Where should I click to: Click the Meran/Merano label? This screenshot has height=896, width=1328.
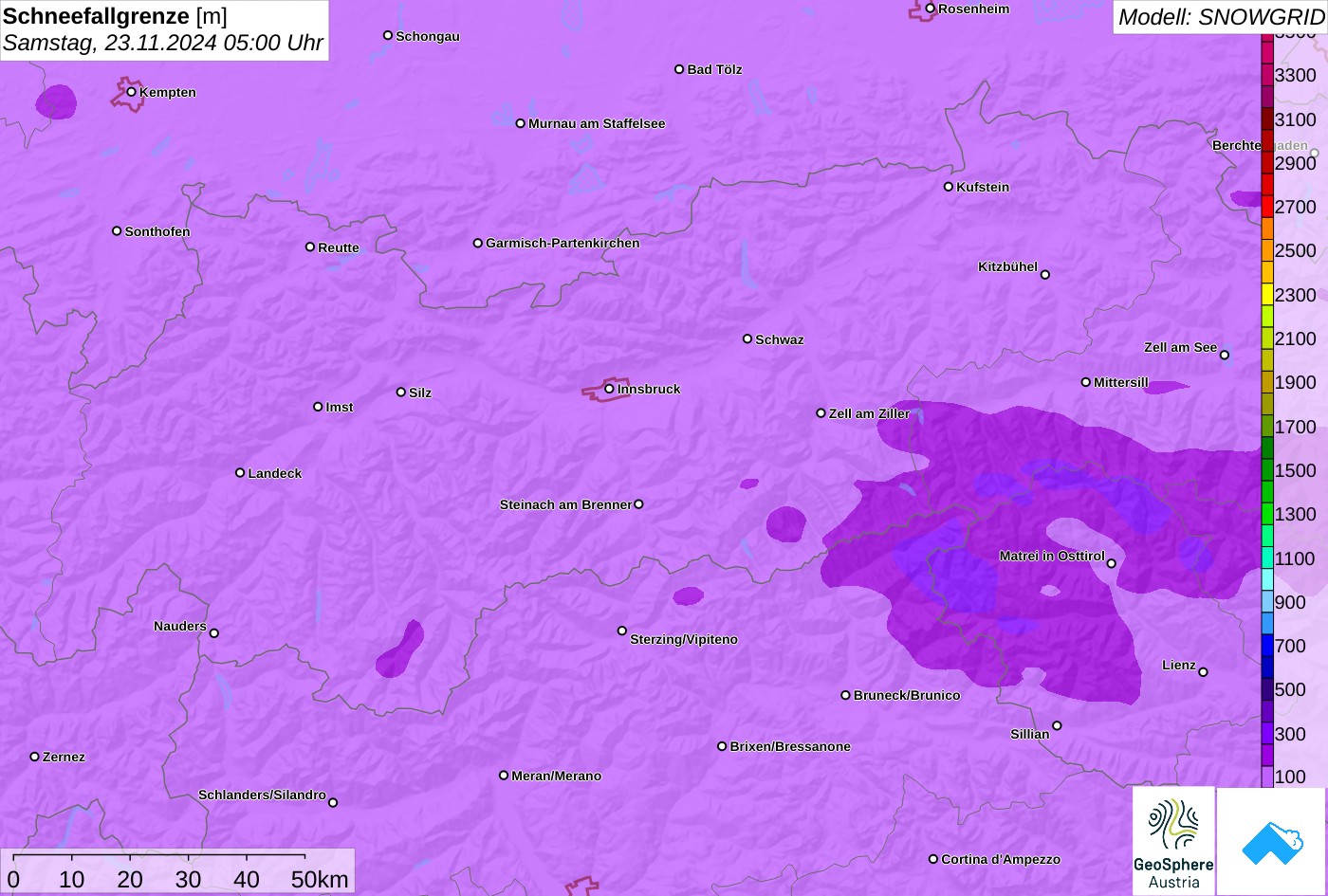[x=557, y=776]
